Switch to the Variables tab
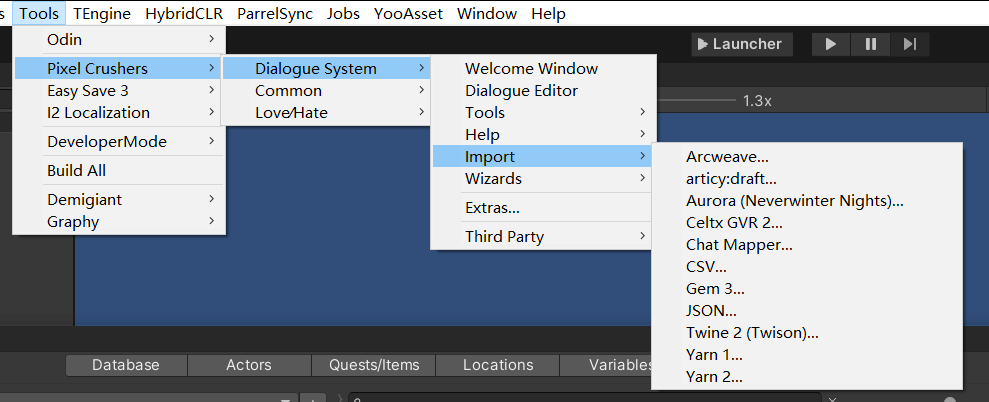The image size is (989, 402). (x=606, y=365)
